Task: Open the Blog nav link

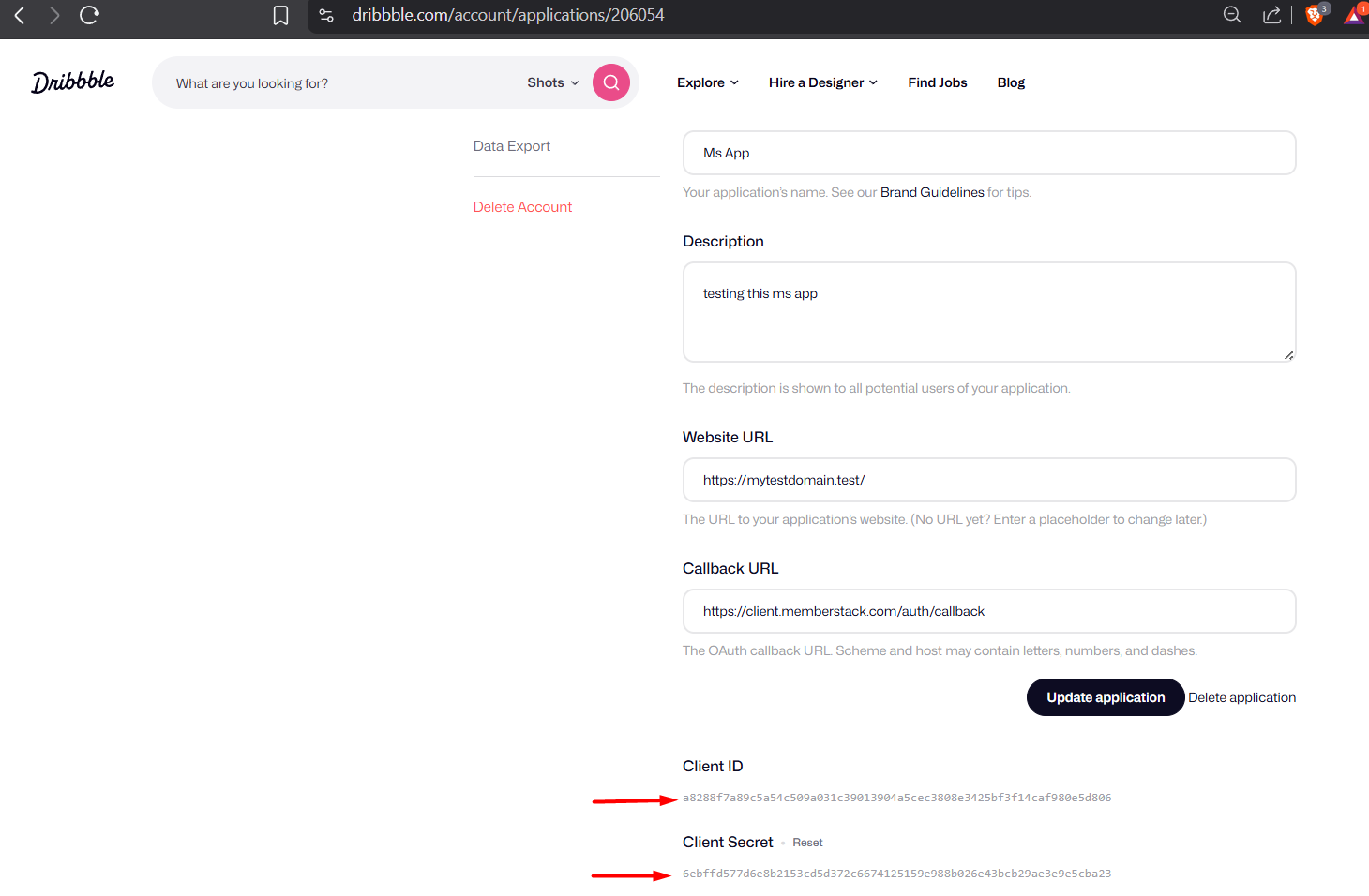Action: click(x=1011, y=82)
